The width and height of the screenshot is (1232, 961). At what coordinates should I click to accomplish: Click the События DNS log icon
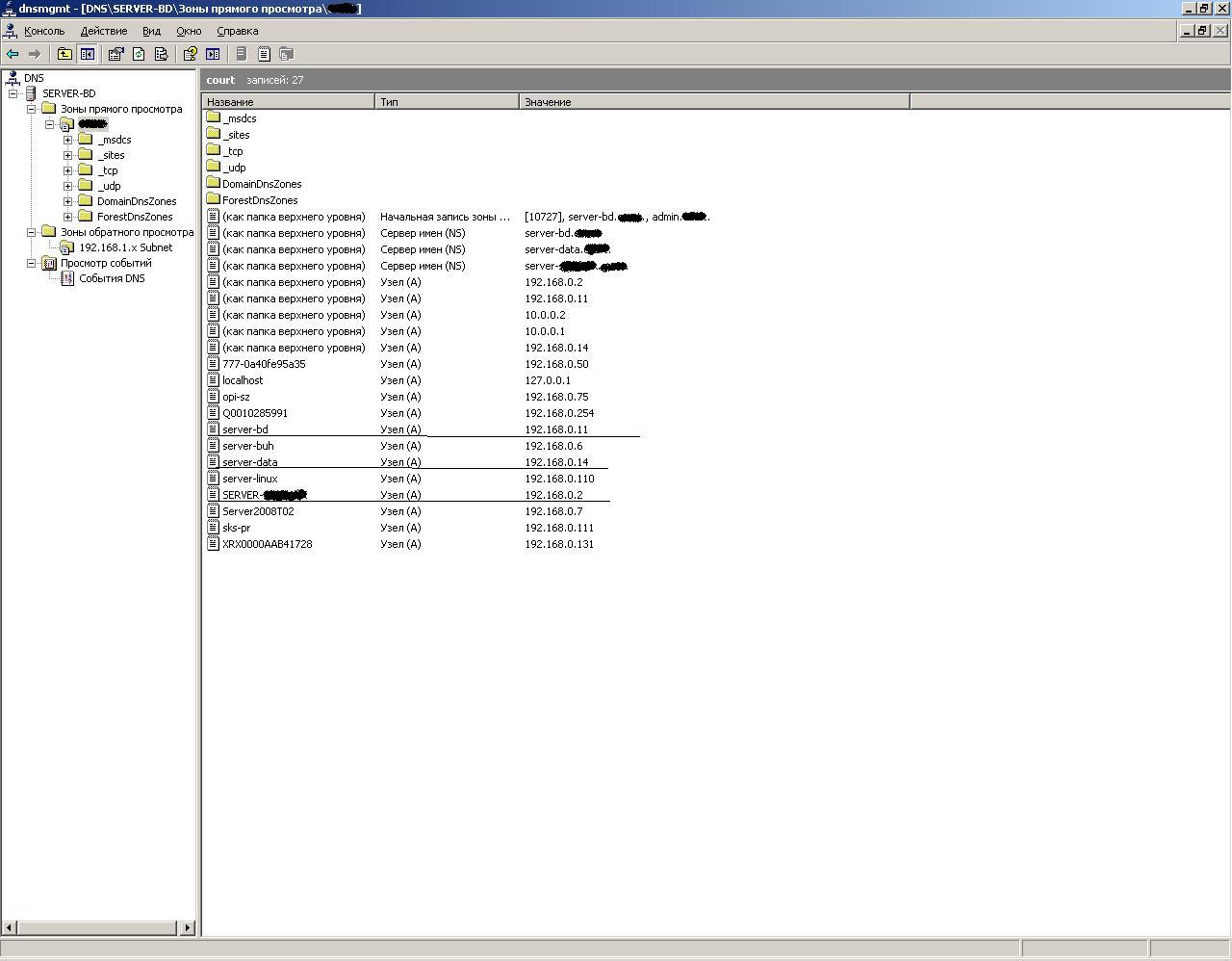(66, 278)
